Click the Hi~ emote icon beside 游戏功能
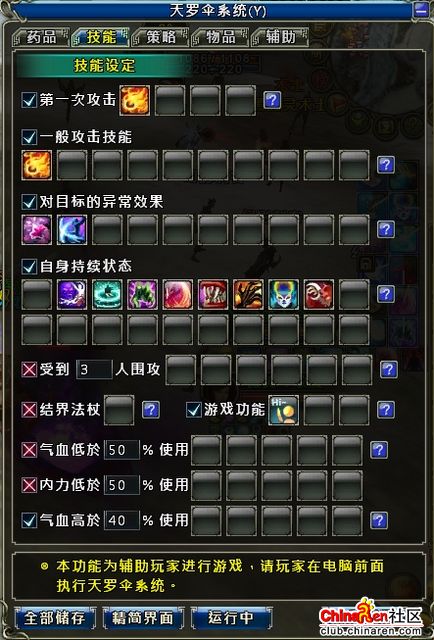Screen dimensions: 434x640 (x=283, y=410)
